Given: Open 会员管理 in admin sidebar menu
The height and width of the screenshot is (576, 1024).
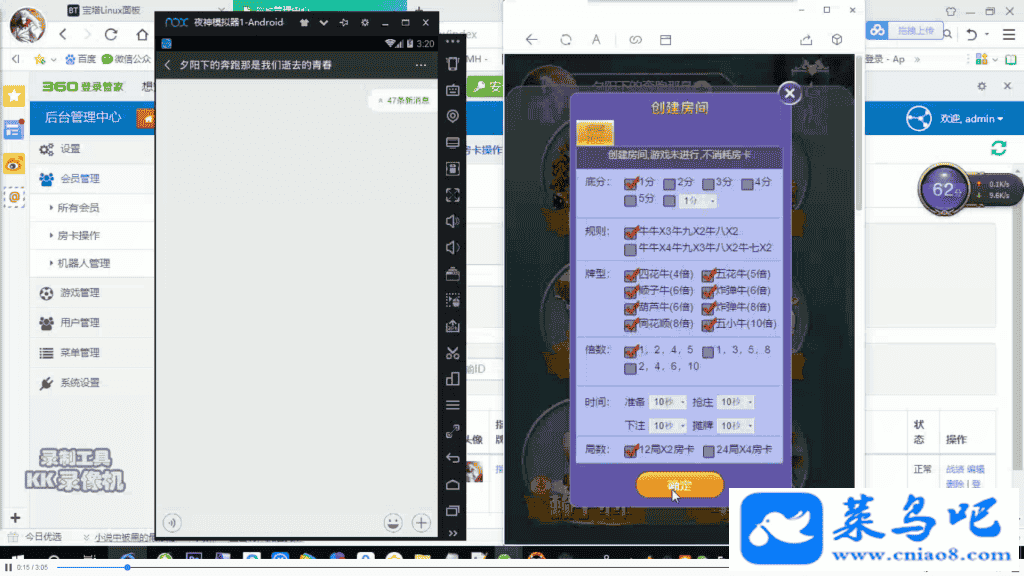Looking at the screenshot, I should (x=80, y=178).
